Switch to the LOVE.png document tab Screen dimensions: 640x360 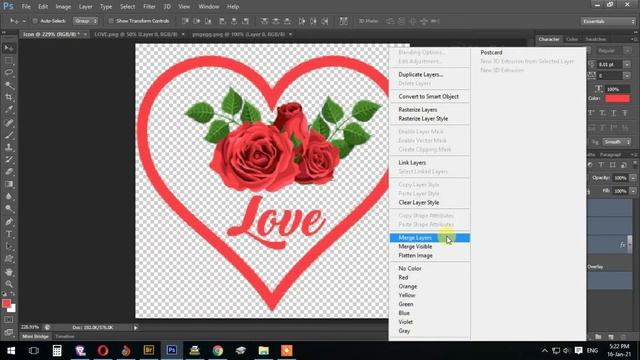[136, 34]
